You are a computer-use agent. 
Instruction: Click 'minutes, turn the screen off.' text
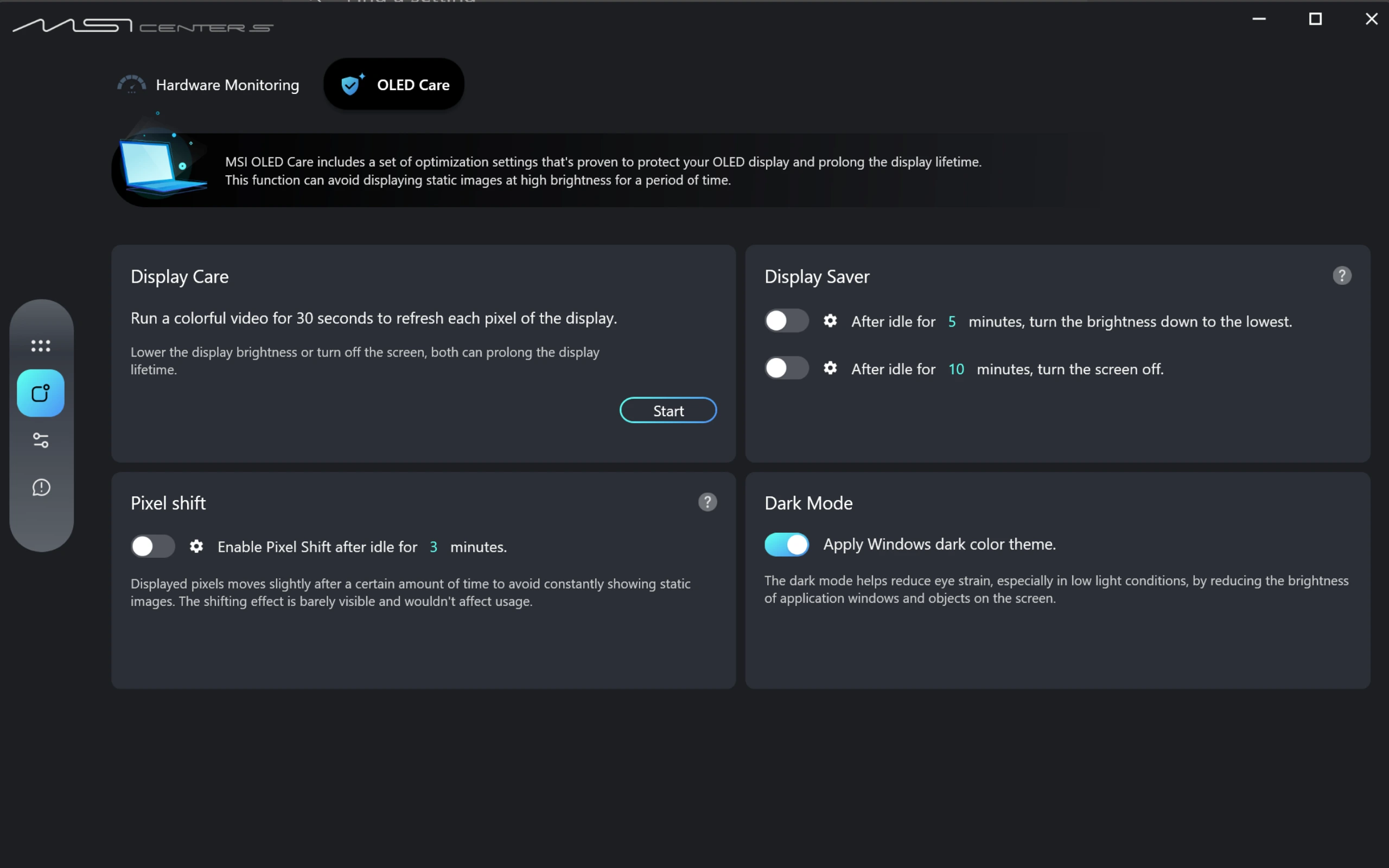pos(1070,369)
